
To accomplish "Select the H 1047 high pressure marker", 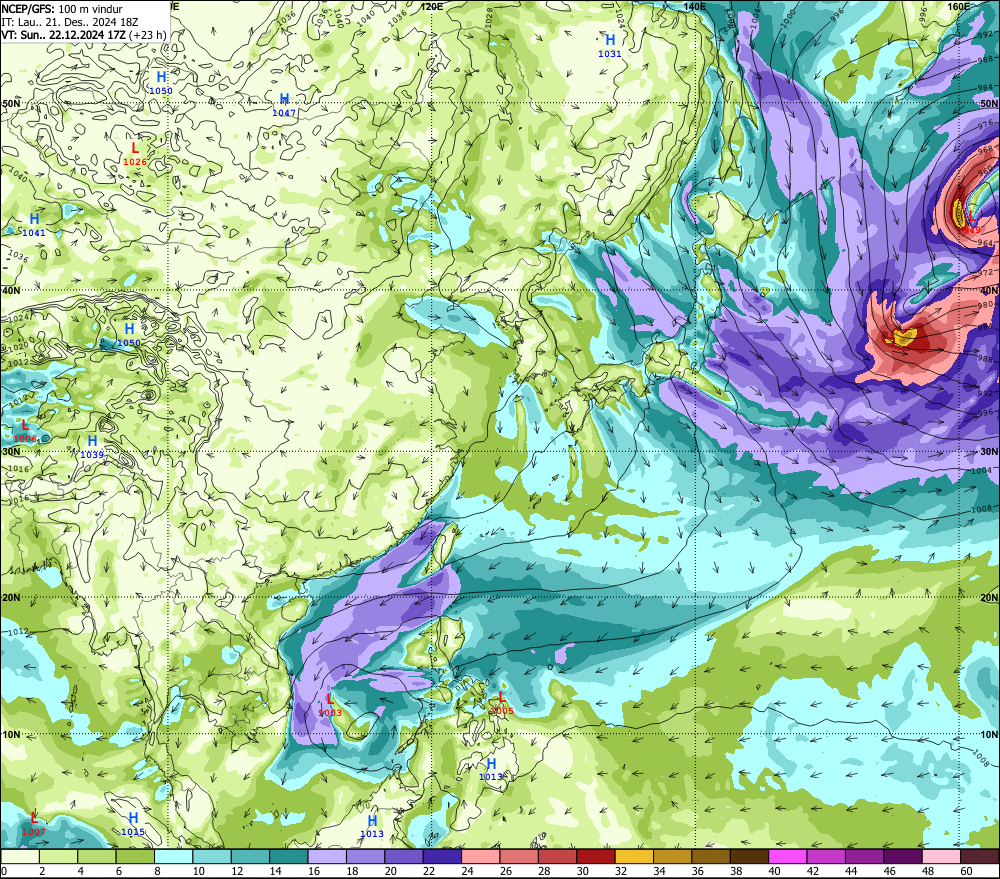I will 284,105.
